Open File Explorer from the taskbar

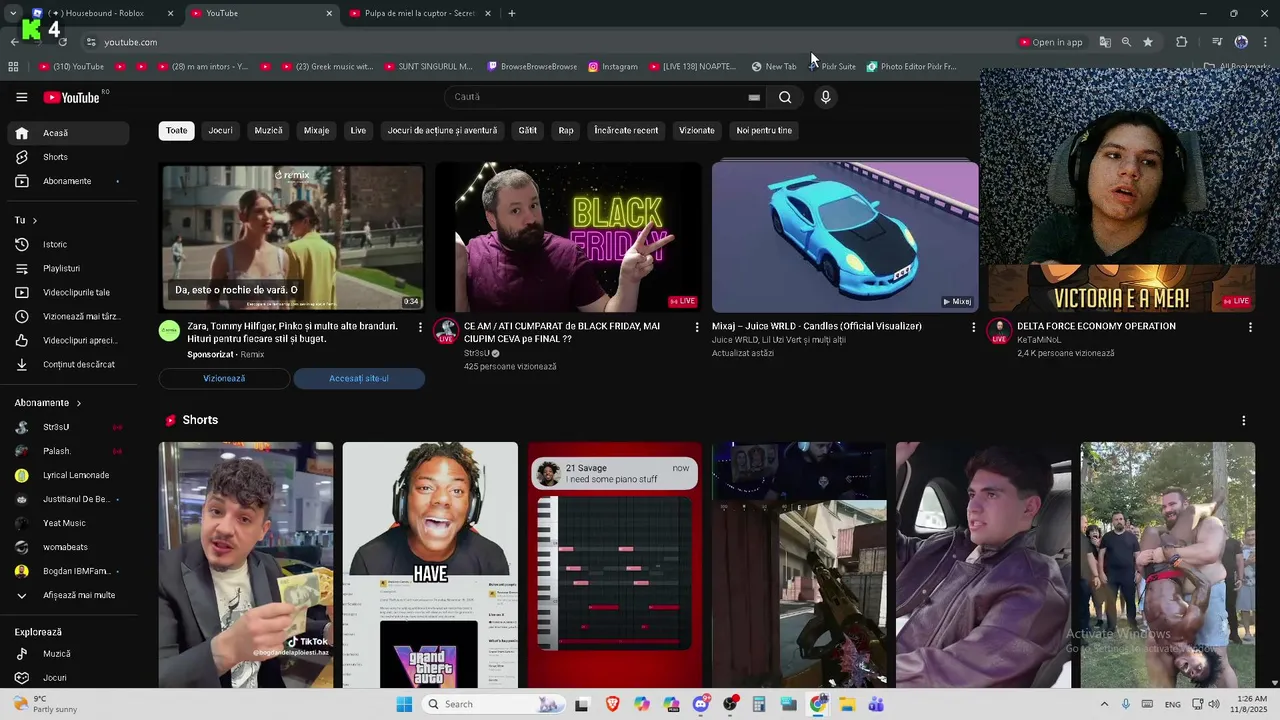point(847,704)
